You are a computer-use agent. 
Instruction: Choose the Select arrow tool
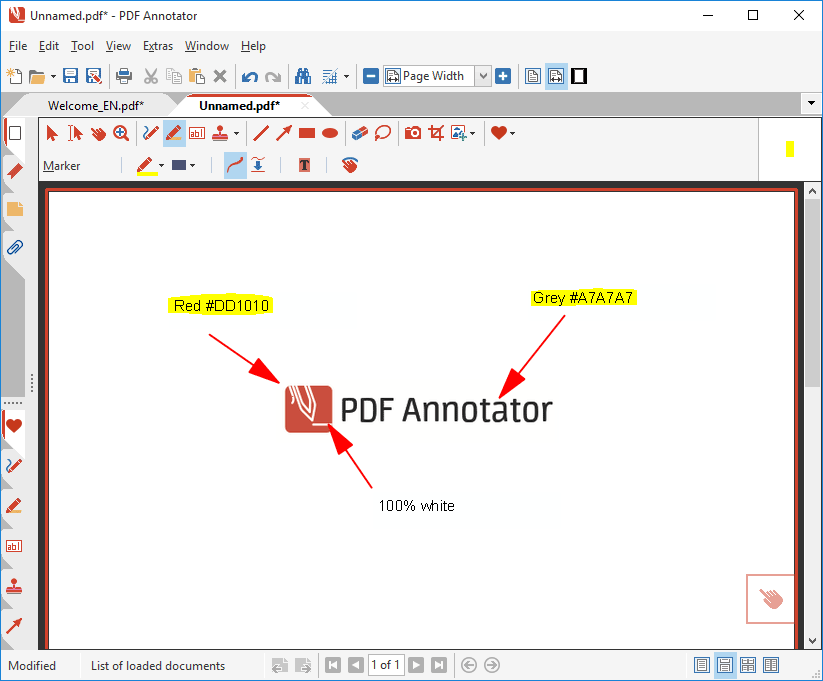point(51,133)
